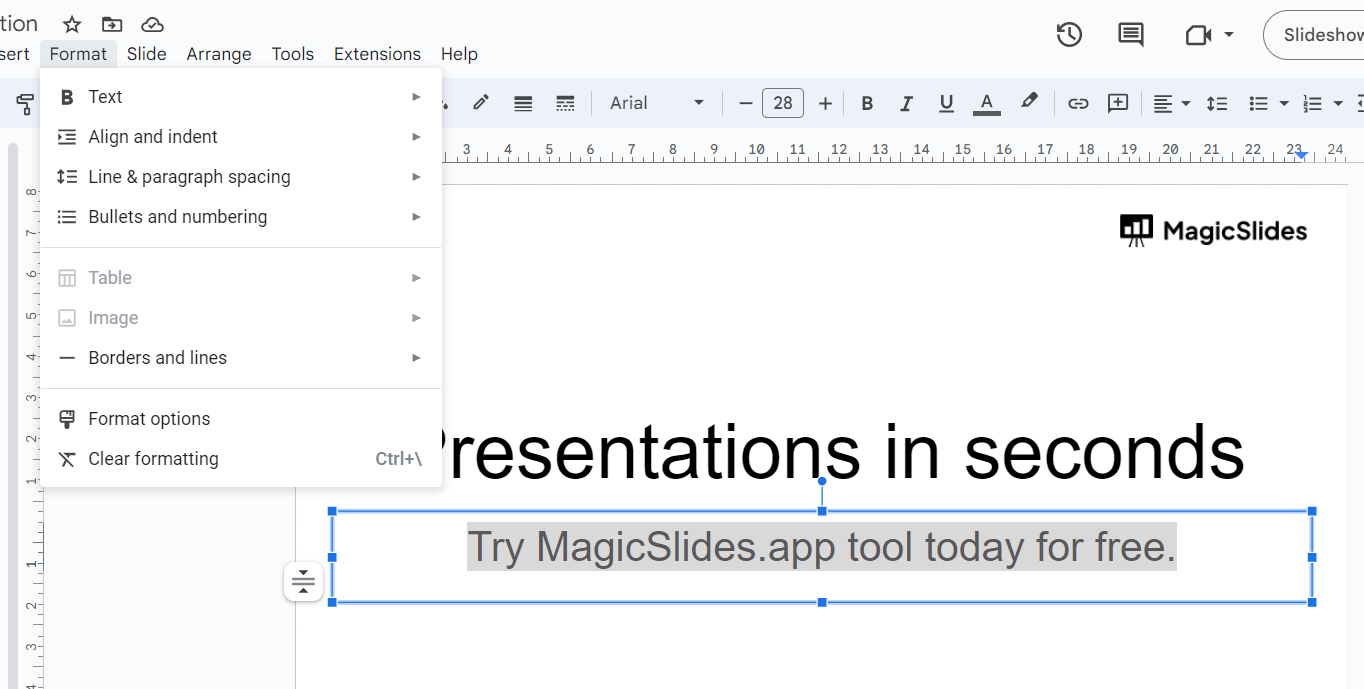Click the strikethrough icon beside Clear formatting
This screenshot has height=689, width=1364.
67,459
